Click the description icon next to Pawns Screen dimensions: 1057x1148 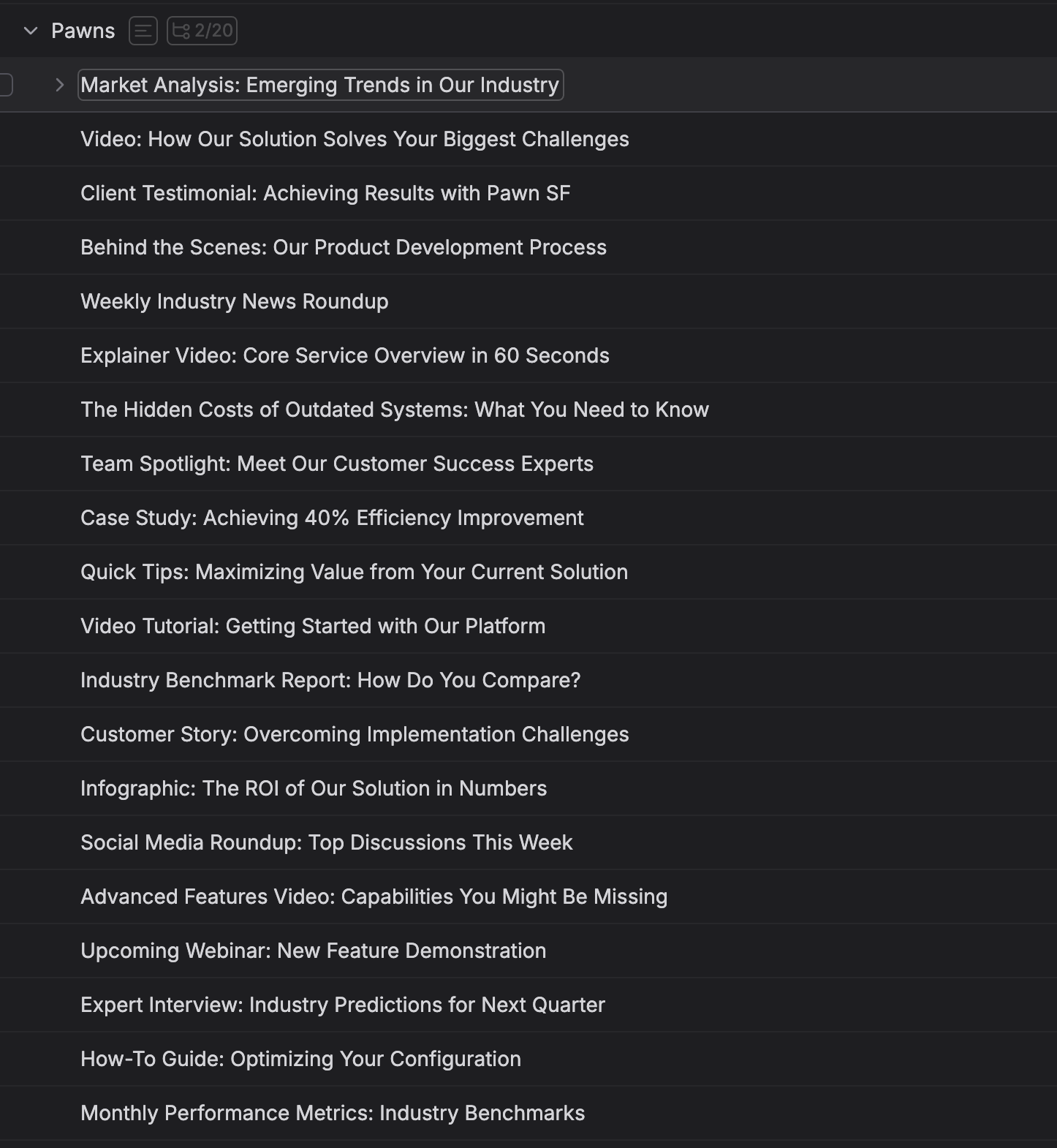pyautogui.click(x=143, y=31)
